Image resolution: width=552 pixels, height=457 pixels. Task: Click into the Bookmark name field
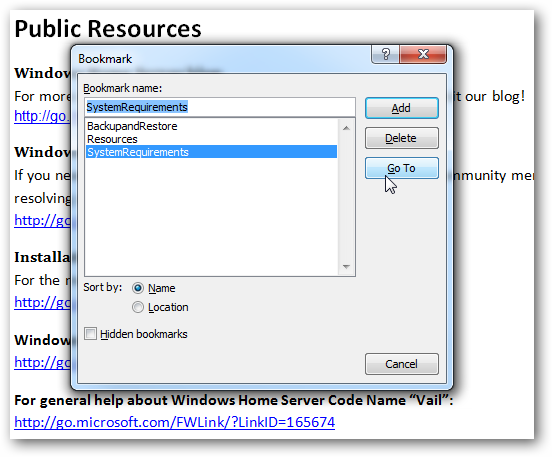tap(220, 107)
